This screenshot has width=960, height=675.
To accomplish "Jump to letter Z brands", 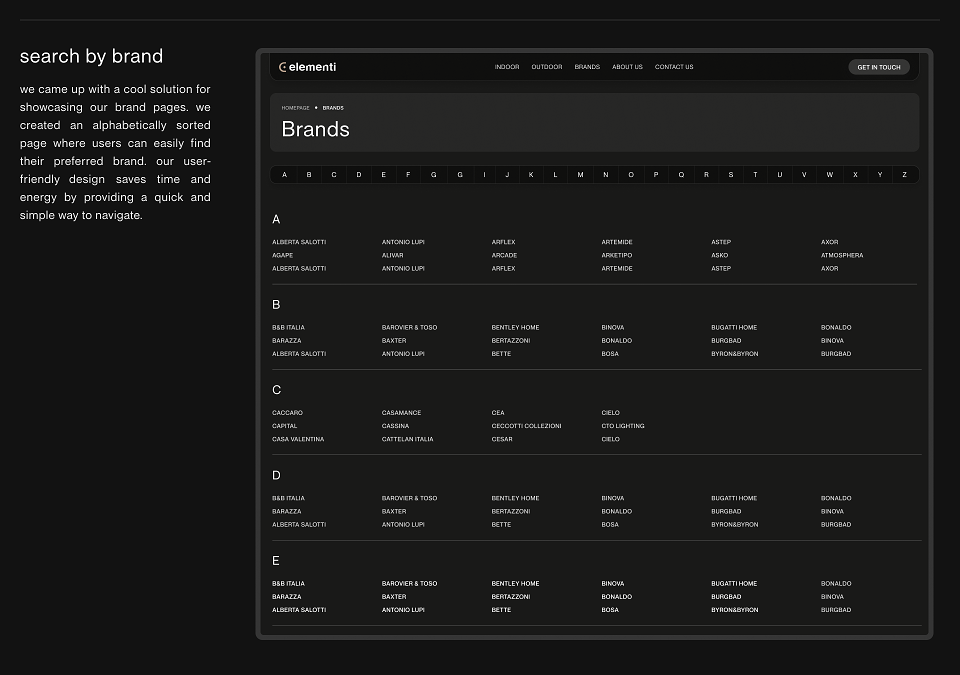I will tap(904, 175).
